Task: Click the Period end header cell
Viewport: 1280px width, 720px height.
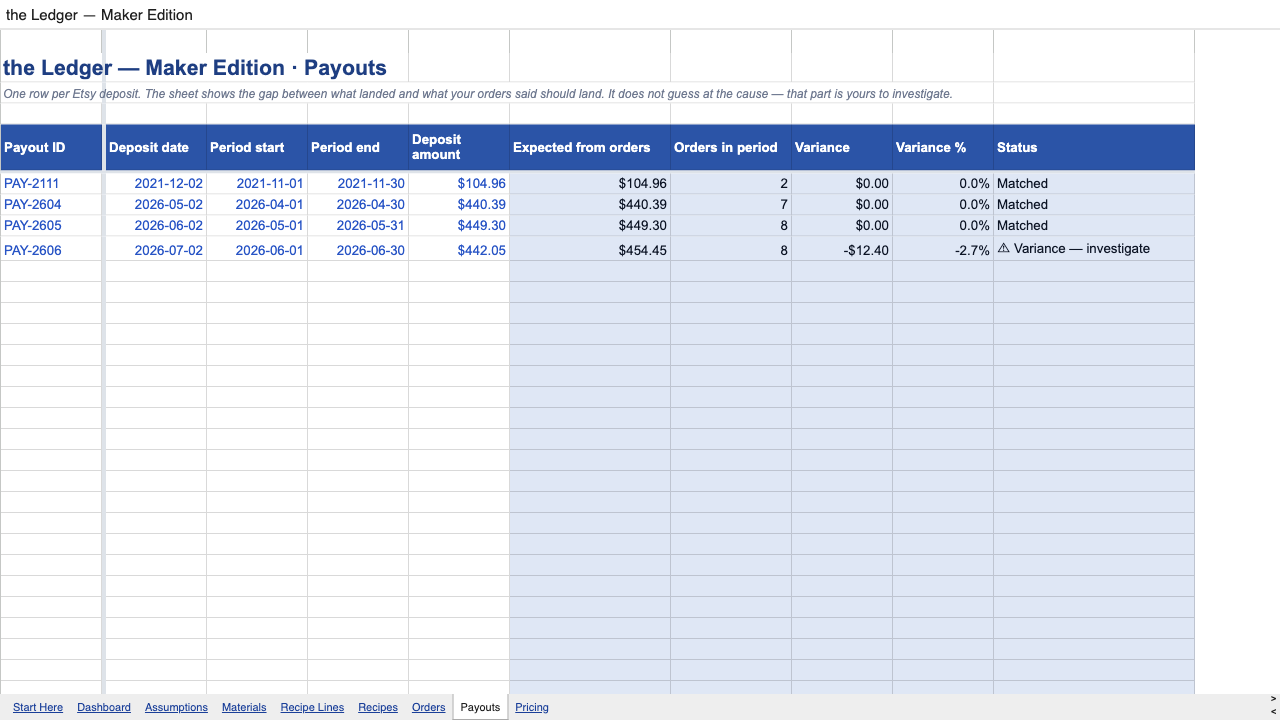Action: [358, 147]
